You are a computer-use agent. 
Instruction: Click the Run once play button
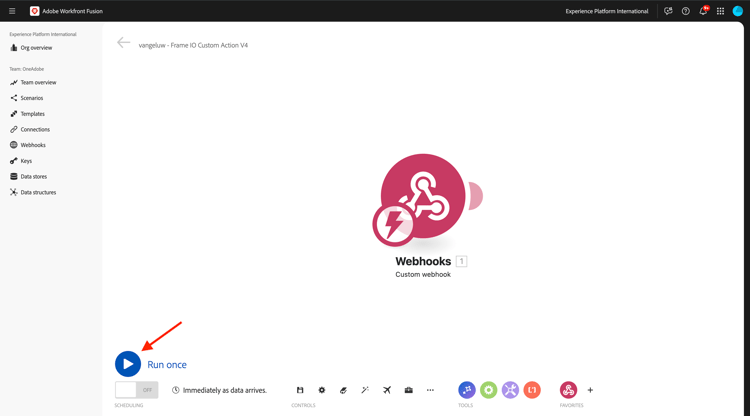[128, 364]
